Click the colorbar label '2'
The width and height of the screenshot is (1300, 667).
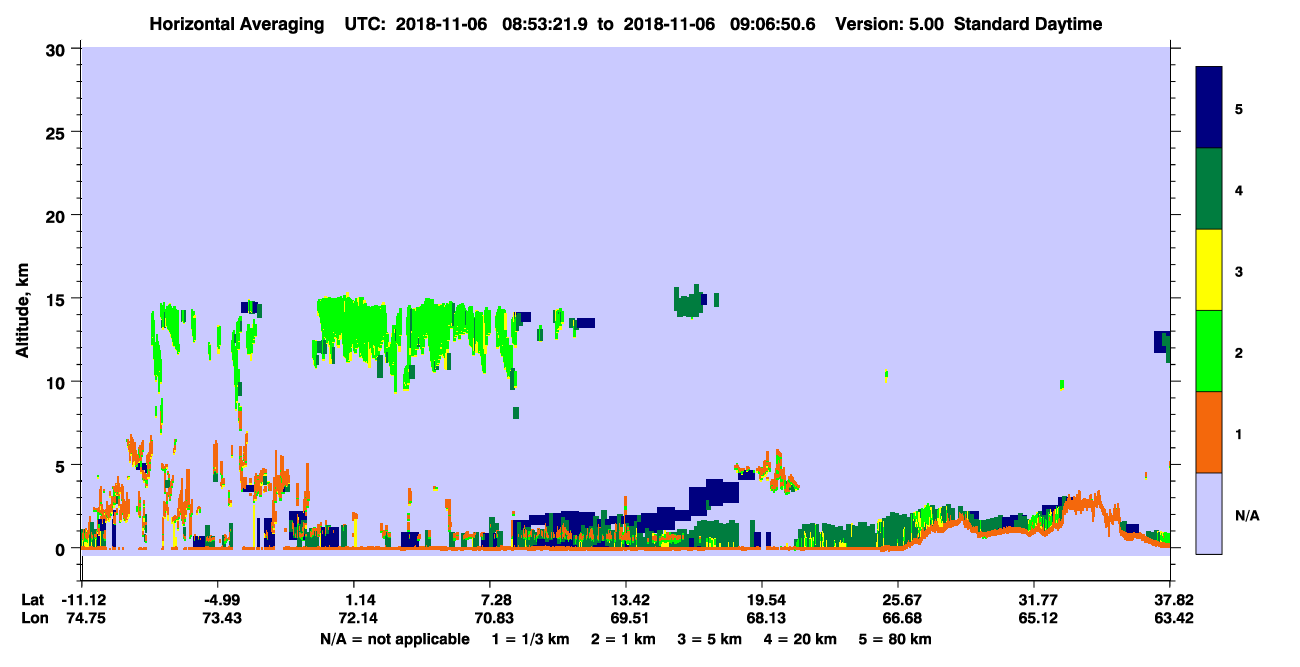pyautogui.click(x=1239, y=351)
